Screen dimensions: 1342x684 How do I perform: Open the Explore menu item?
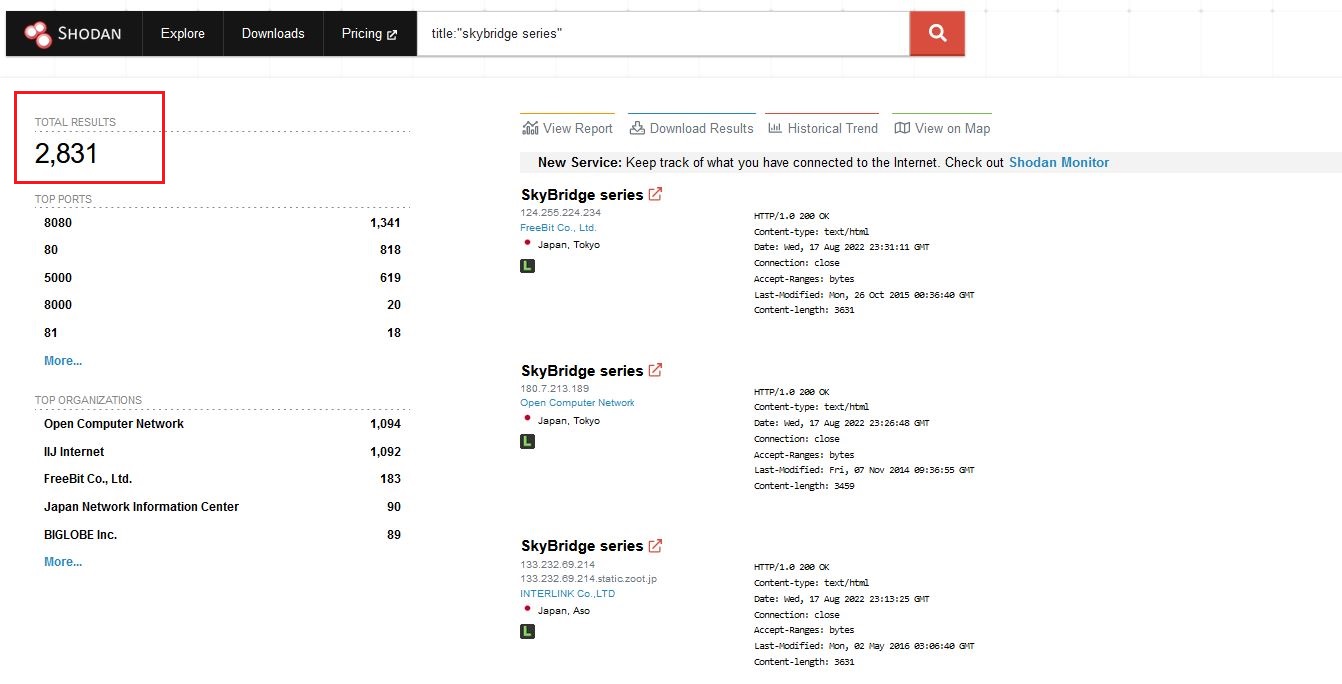[x=182, y=34]
